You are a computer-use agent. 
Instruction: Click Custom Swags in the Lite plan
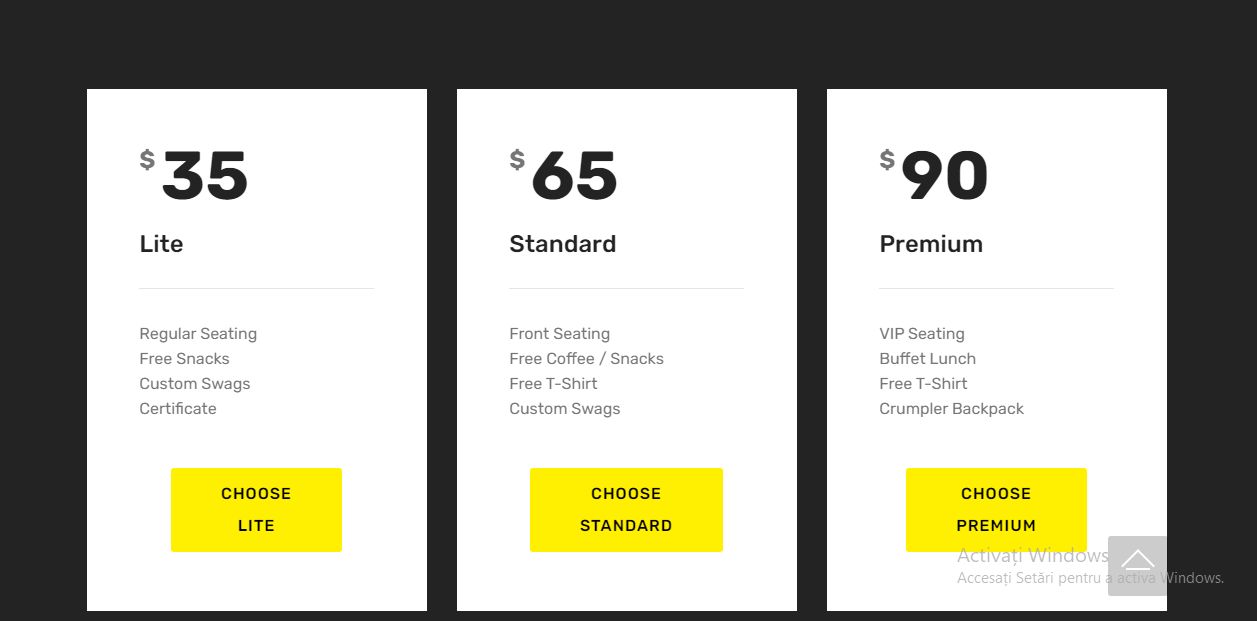[x=195, y=384]
